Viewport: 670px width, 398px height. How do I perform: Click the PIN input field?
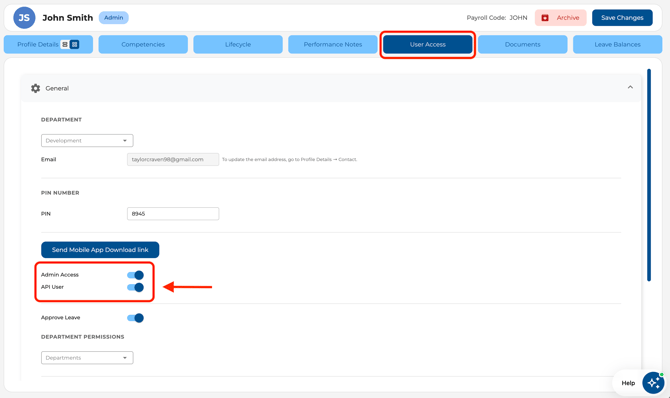[x=173, y=214]
